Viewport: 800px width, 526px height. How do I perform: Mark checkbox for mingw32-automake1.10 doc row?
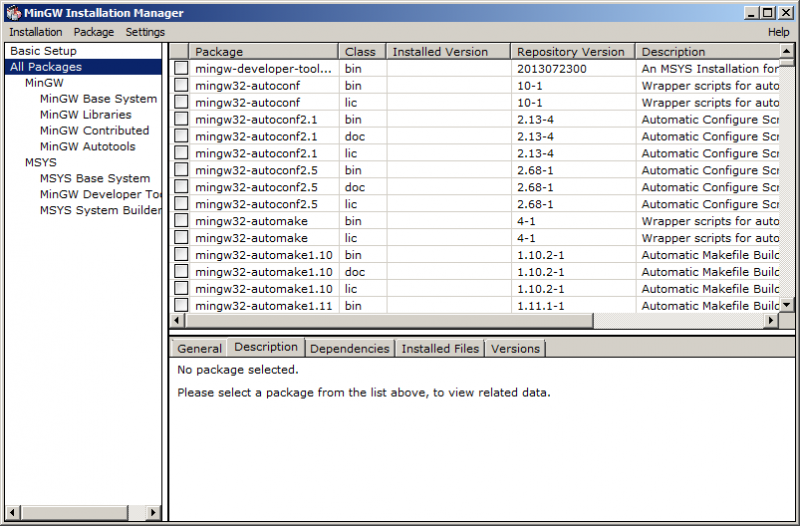(181, 271)
